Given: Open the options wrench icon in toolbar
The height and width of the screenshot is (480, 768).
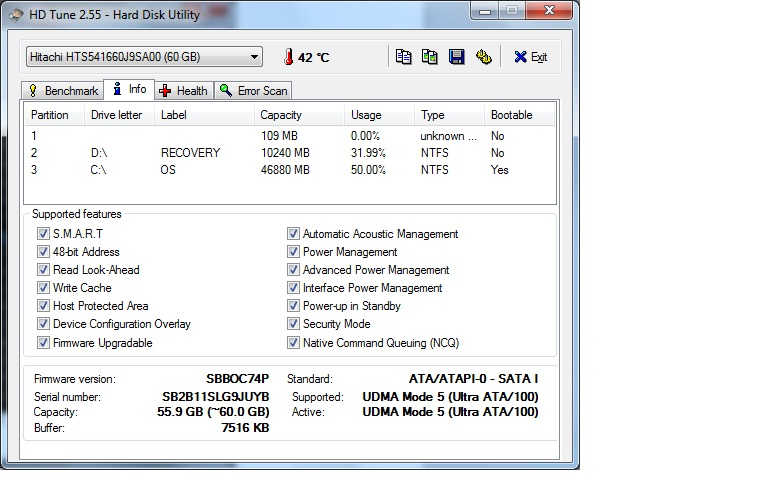Looking at the screenshot, I should click(x=484, y=57).
